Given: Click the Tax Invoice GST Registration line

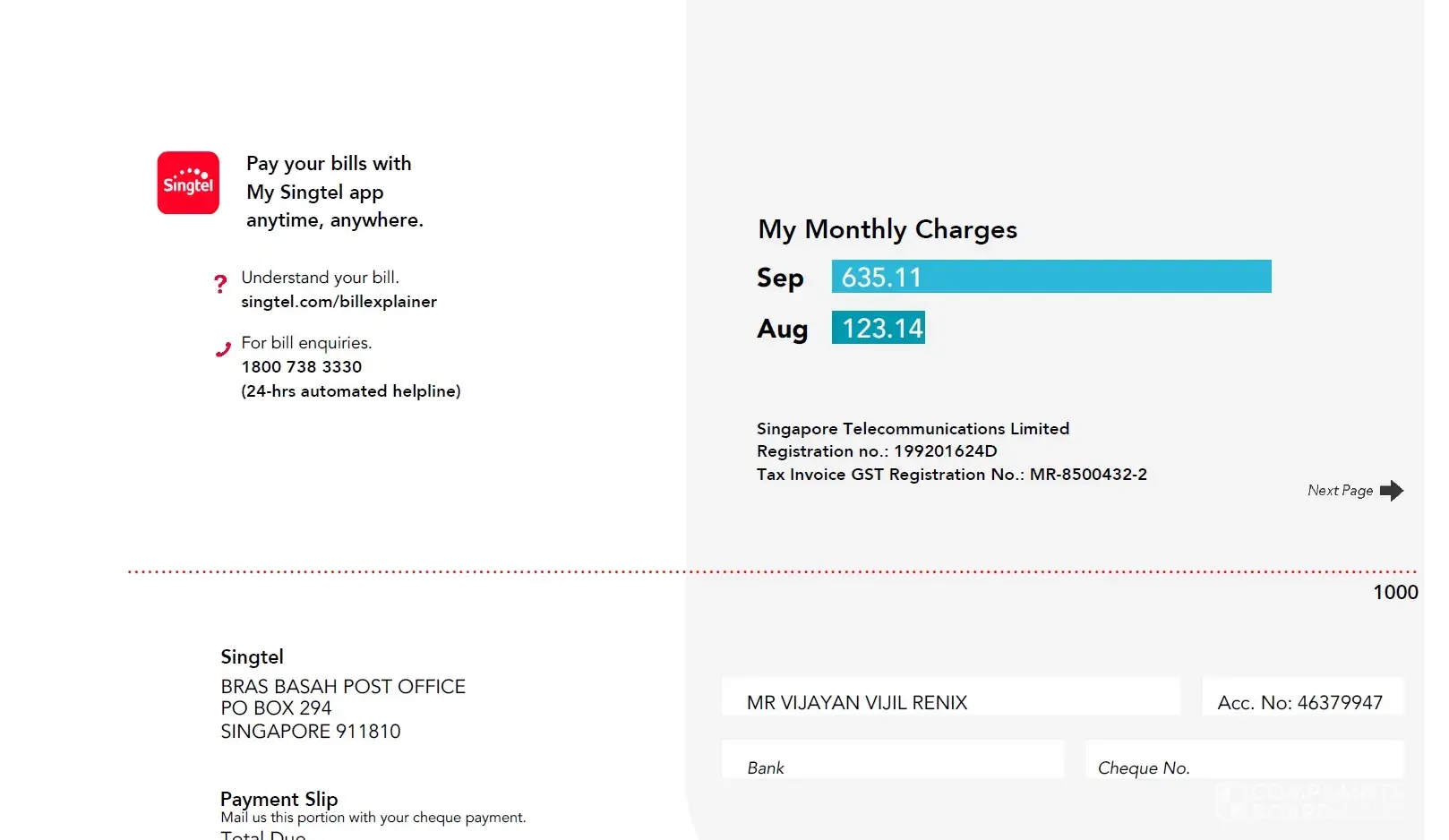Looking at the screenshot, I should pyautogui.click(x=951, y=475).
